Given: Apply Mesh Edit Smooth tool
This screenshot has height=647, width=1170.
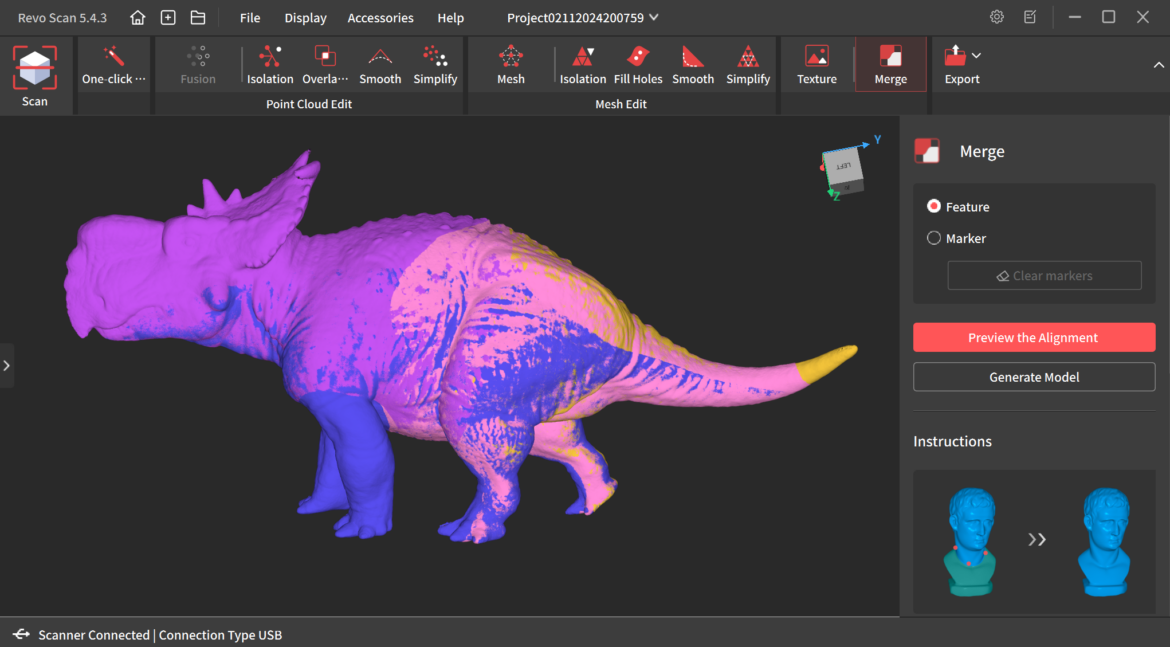Looking at the screenshot, I should tap(692, 65).
